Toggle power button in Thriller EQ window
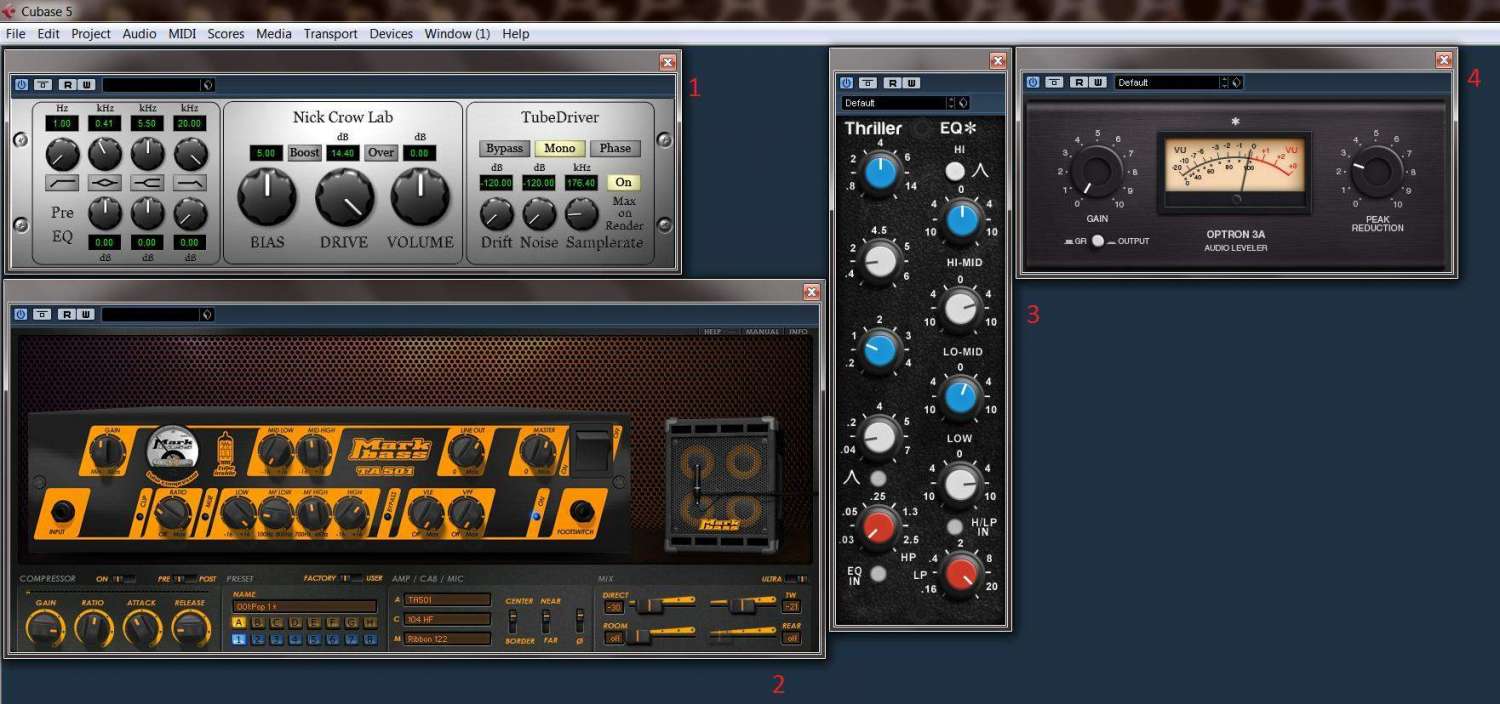The image size is (1500, 704). pos(847,83)
